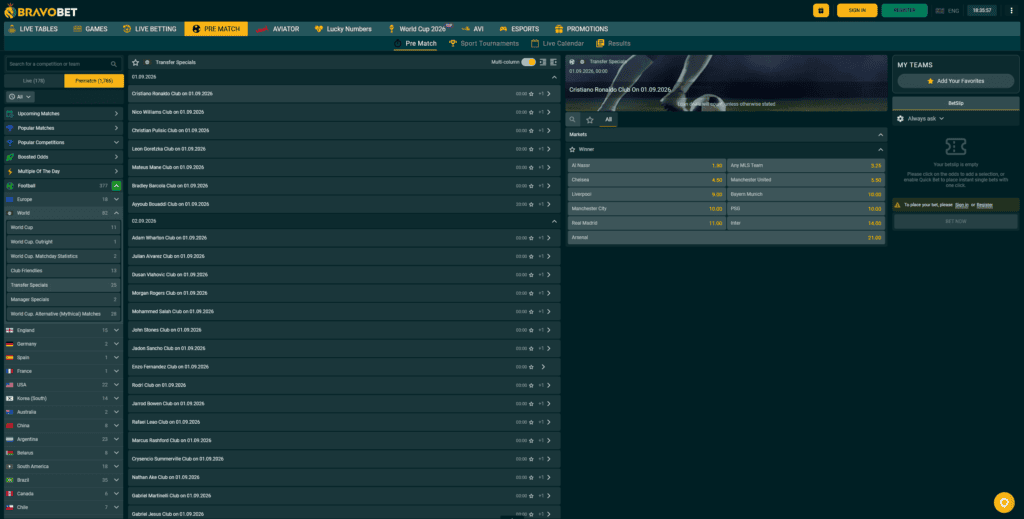Open the Esports tab
1024x519 pixels.
pos(519,29)
